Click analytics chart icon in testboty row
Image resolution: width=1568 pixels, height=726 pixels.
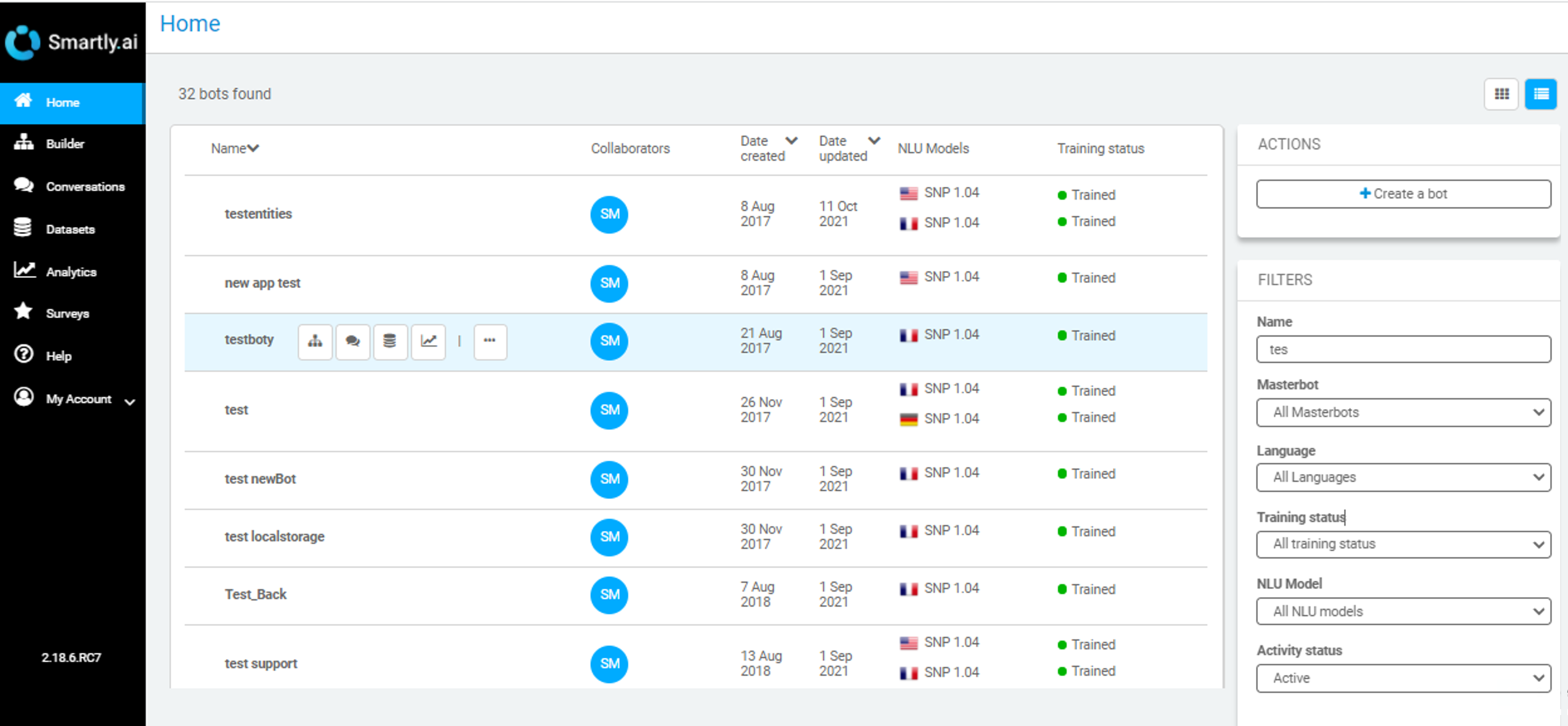tap(428, 341)
